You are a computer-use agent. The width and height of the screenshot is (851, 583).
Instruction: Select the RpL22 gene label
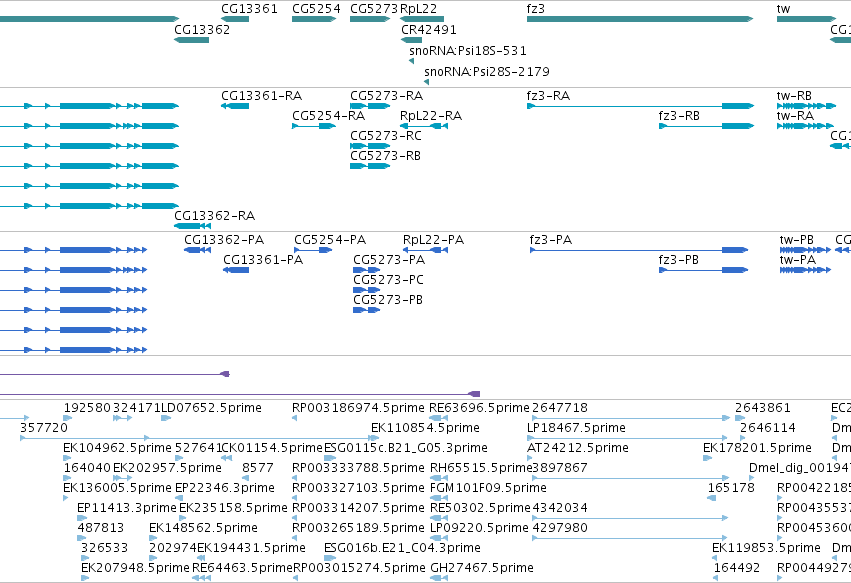[418, 9]
